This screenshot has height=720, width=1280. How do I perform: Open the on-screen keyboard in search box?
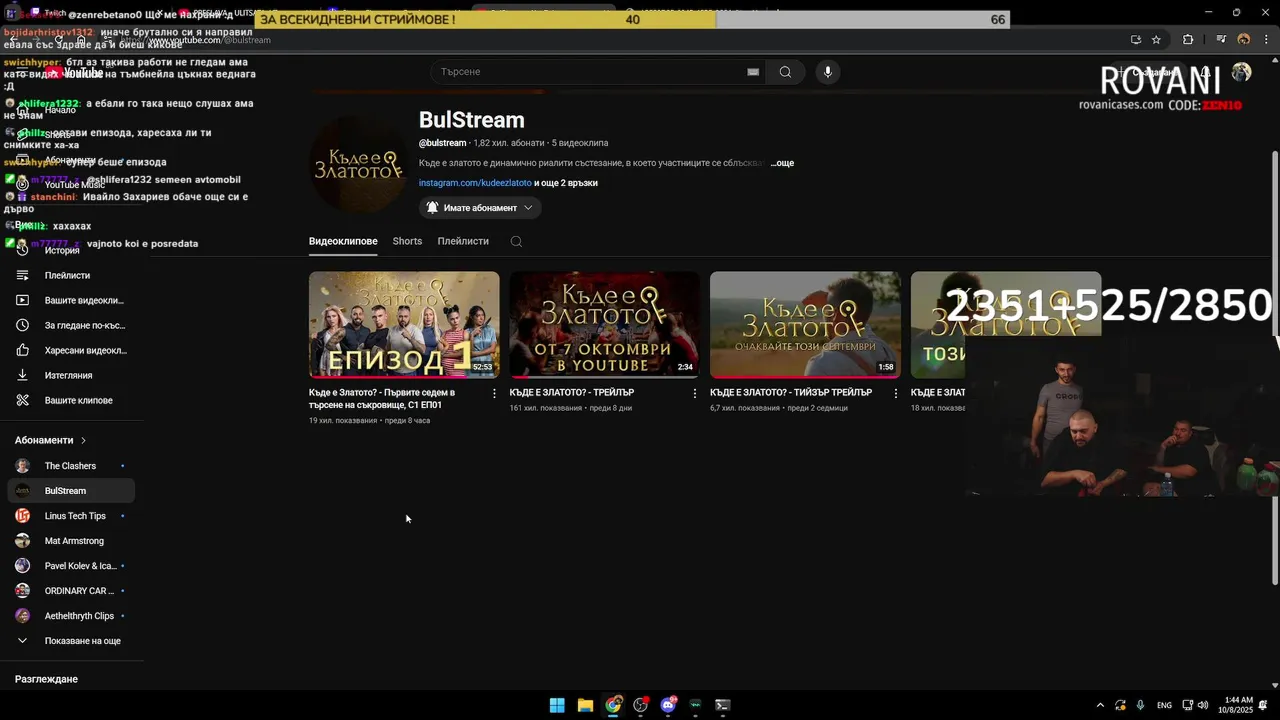point(753,72)
